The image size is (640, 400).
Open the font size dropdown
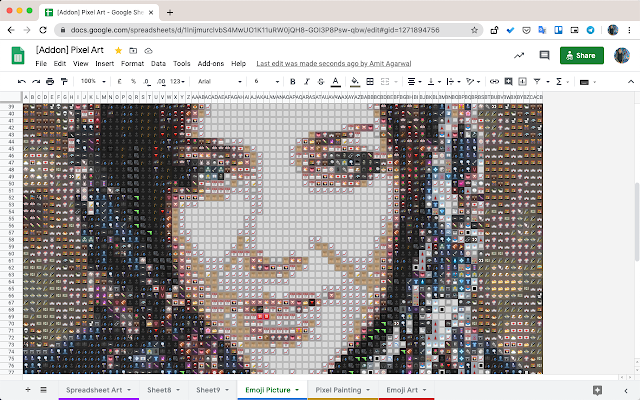(267, 82)
